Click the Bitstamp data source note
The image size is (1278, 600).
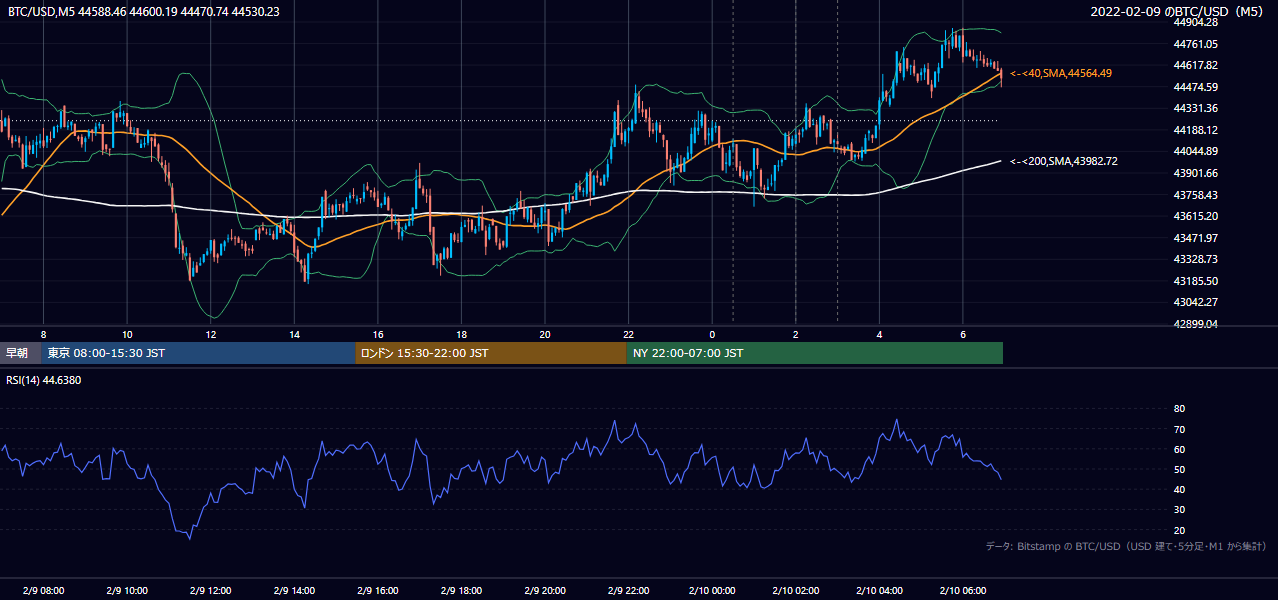click(x=1126, y=546)
